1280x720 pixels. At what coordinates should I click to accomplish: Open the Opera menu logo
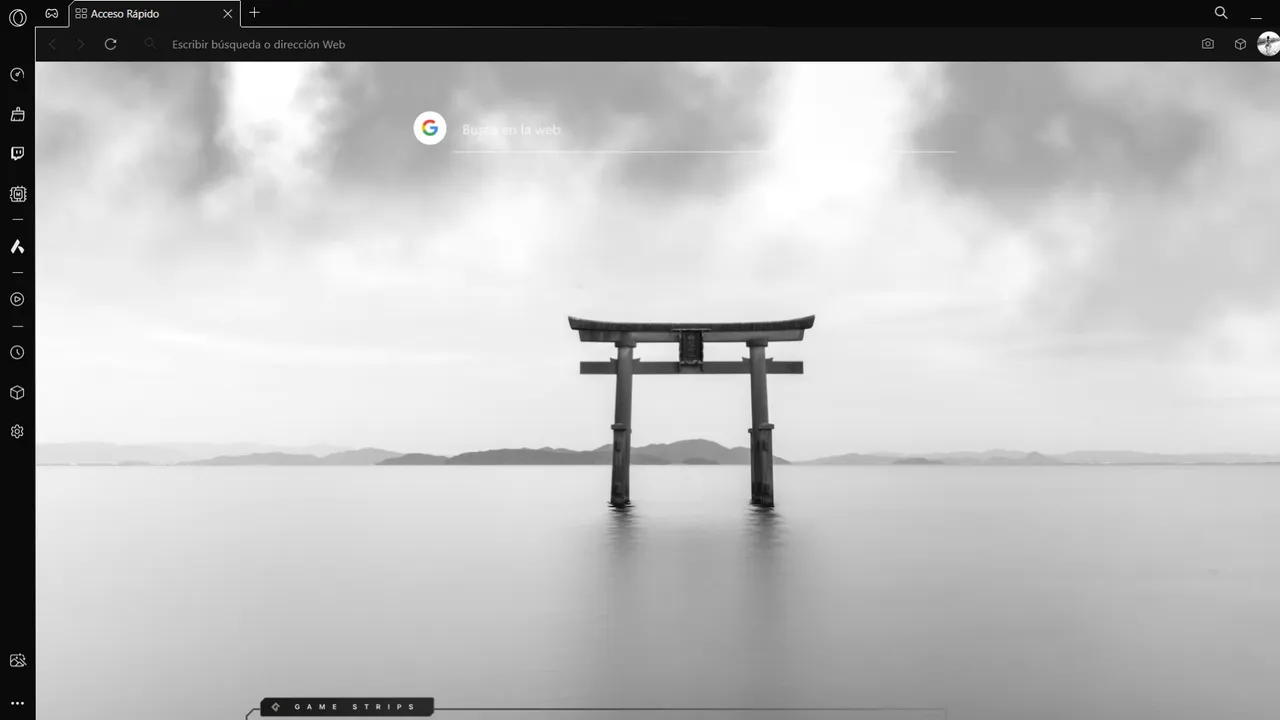(x=16, y=18)
